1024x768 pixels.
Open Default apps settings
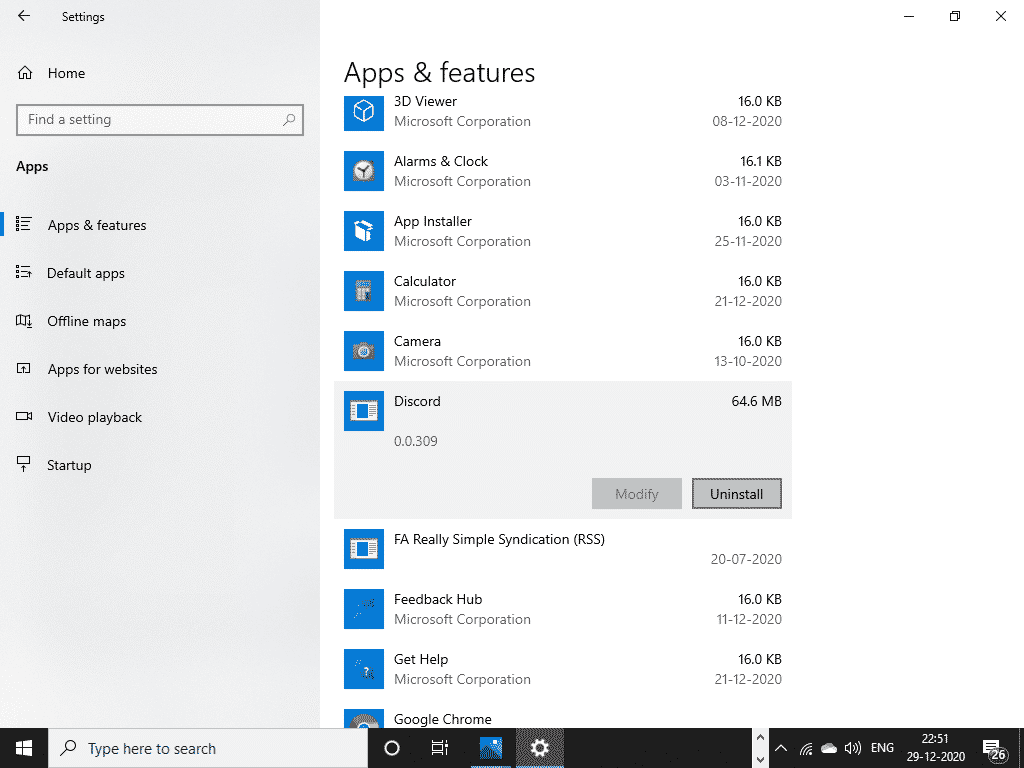(85, 273)
